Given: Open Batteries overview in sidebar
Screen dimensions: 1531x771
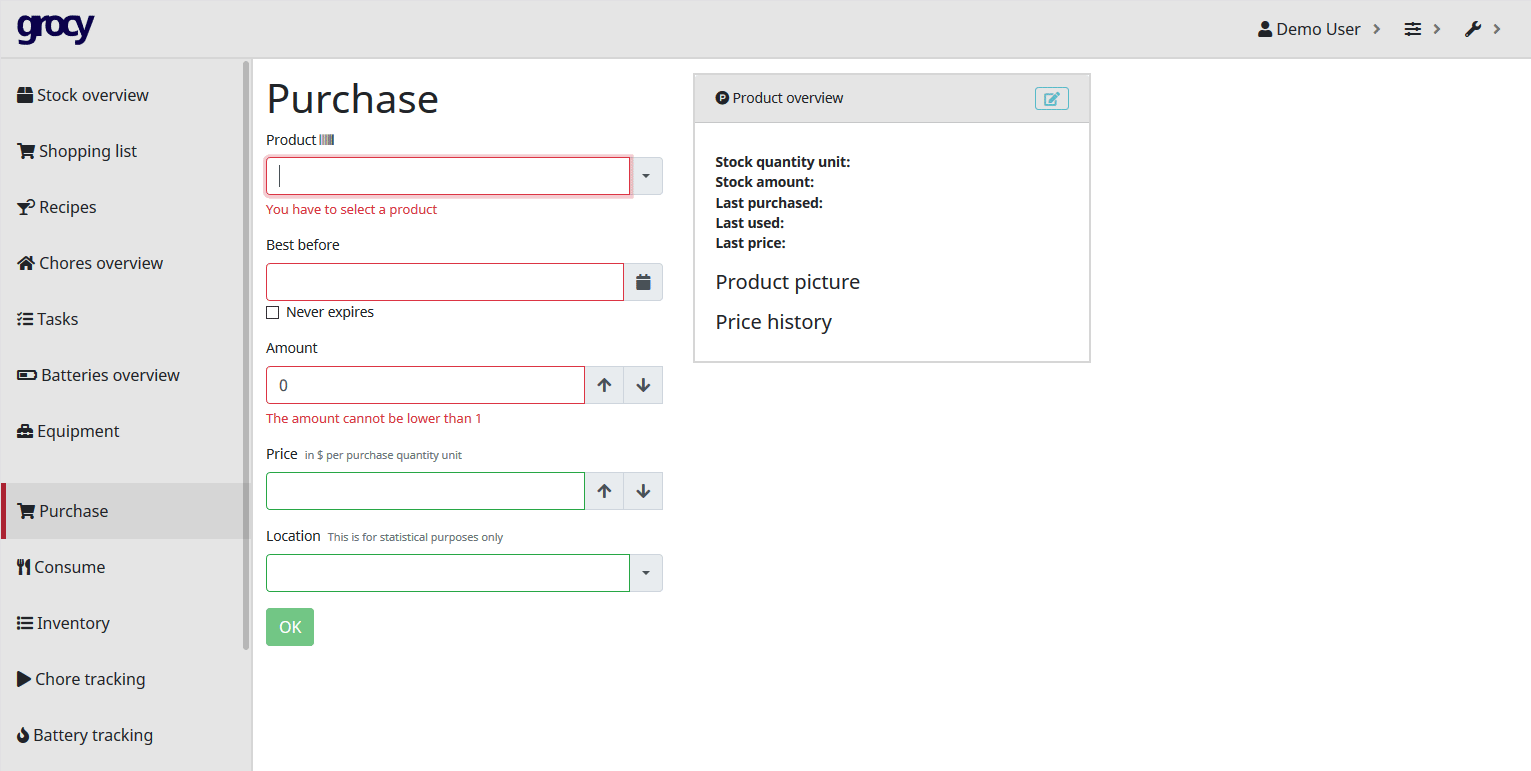Looking at the screenshot, I should (x=110, y=375).
